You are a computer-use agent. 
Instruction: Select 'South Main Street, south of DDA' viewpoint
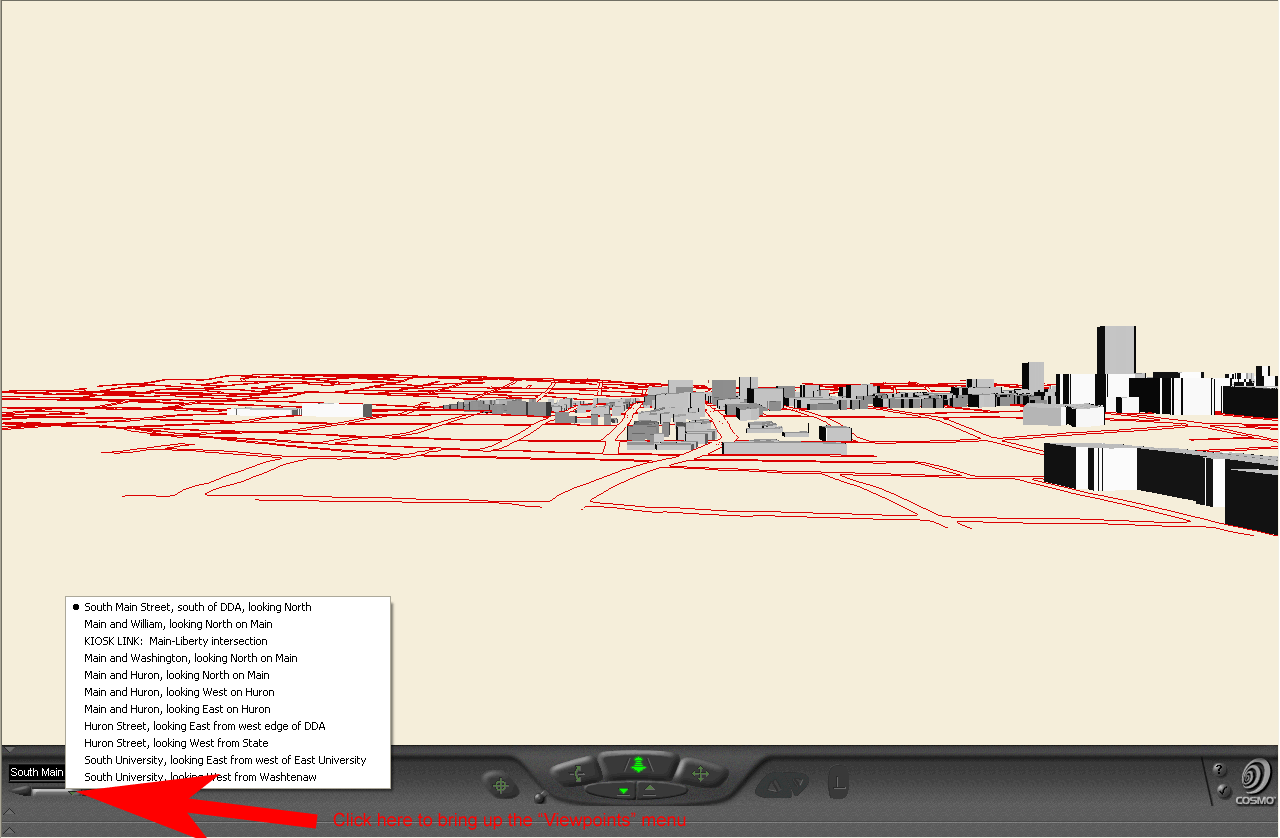click(197, 607)
